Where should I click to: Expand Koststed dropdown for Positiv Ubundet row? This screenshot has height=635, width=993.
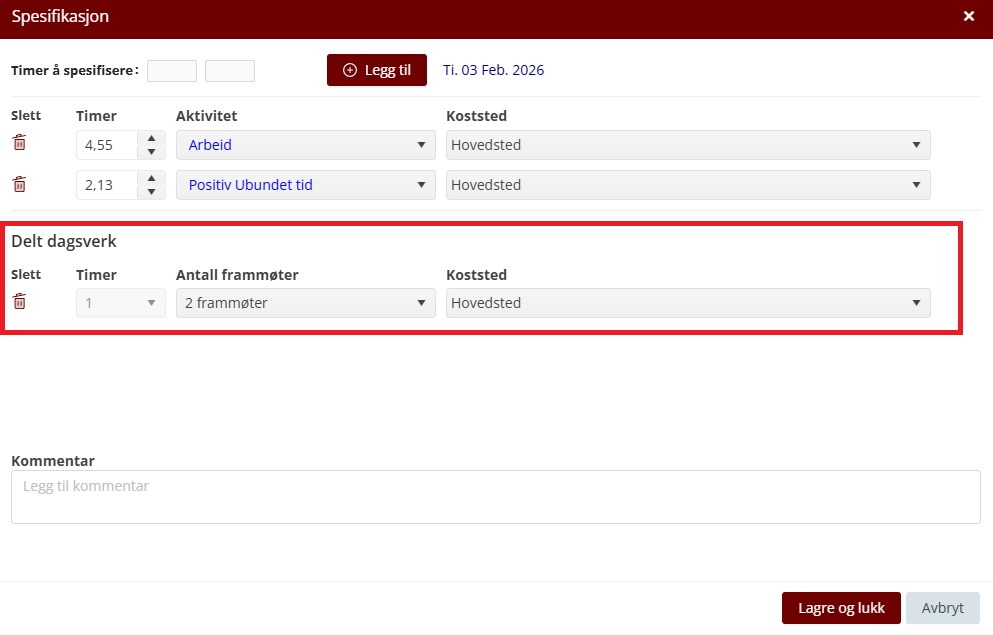click(687, 185)
